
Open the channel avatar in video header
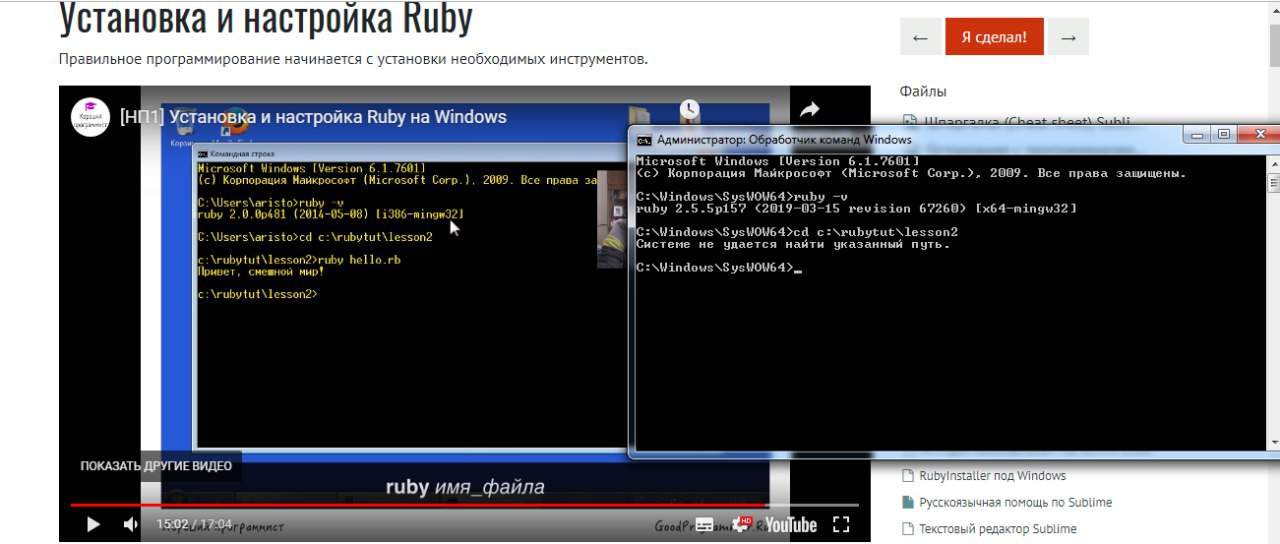point(90,116)
